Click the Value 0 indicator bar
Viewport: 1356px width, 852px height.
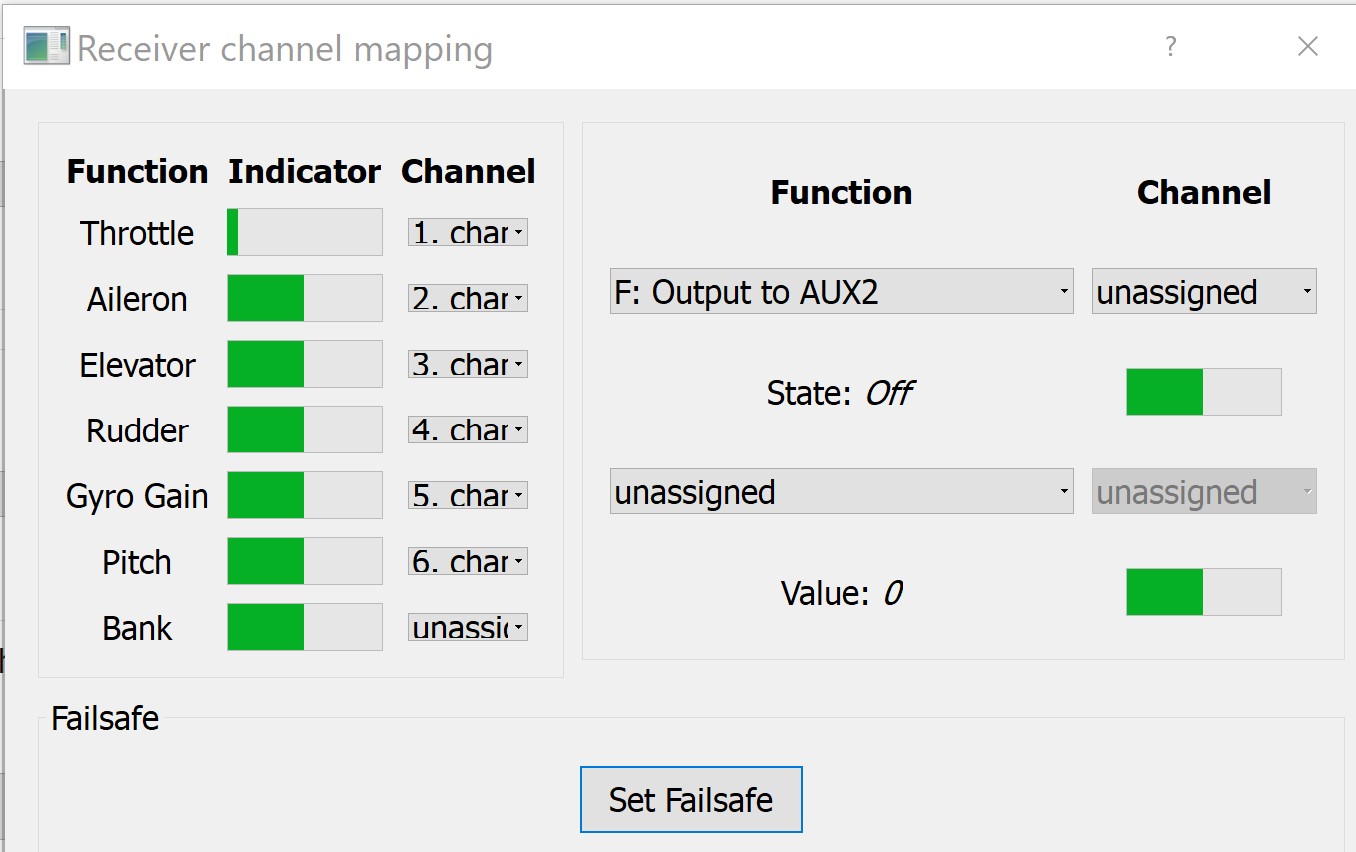click(1203, 593)
